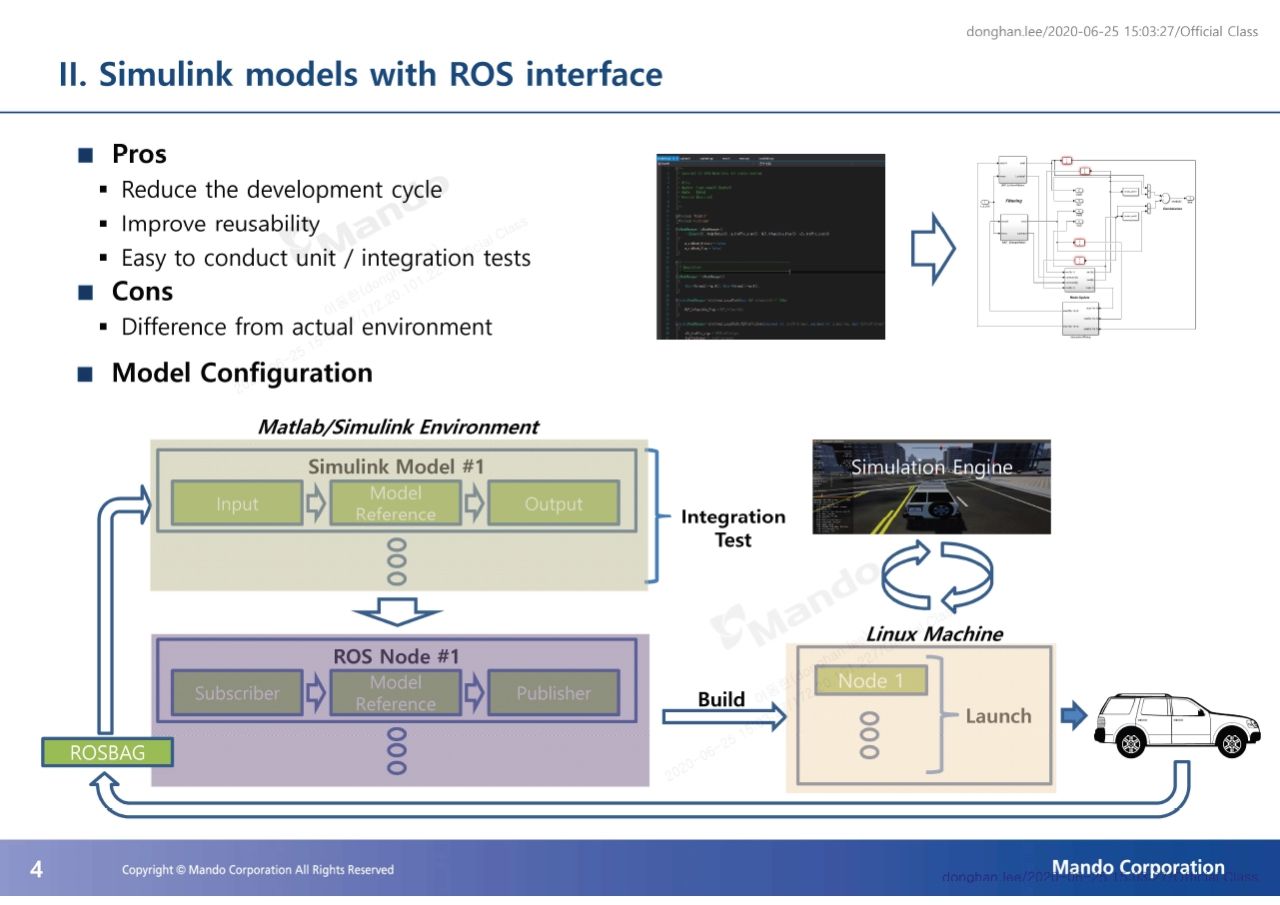
Task: Select the 'Matlab/Simulink Environment' label
Action: point(398,427)
